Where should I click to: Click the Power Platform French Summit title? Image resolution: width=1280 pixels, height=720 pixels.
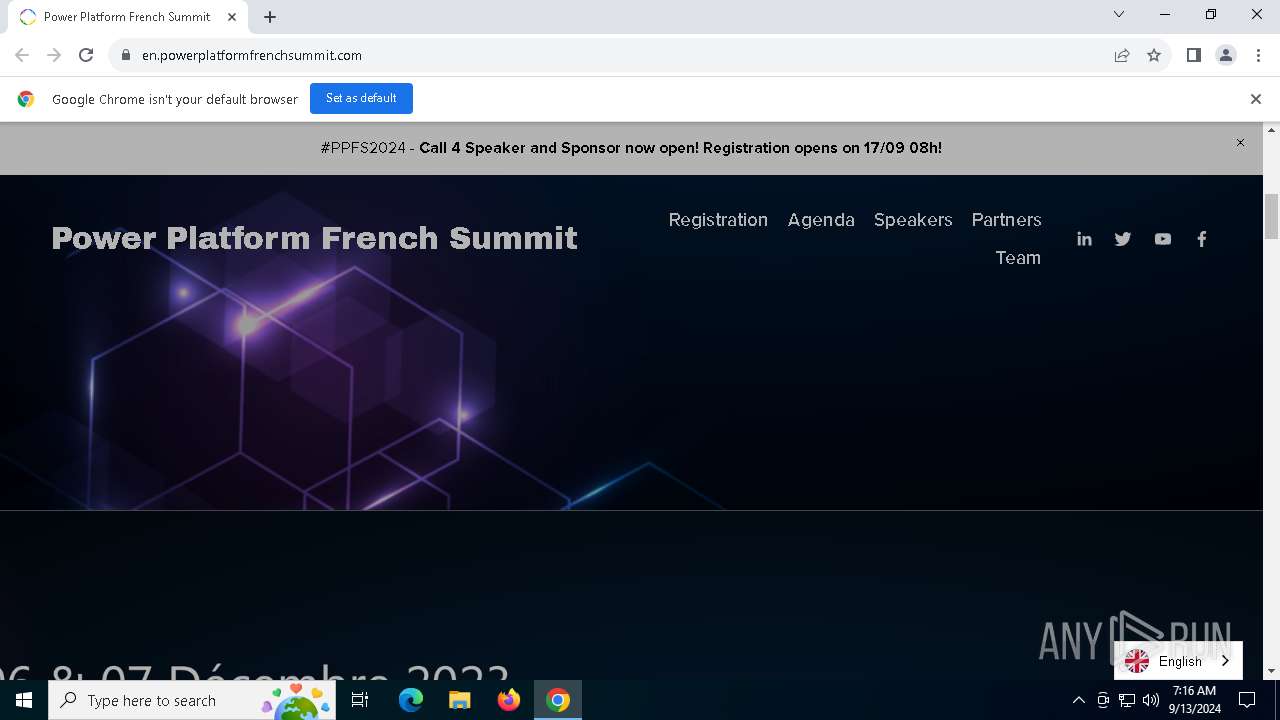click(x=314, y=238)
